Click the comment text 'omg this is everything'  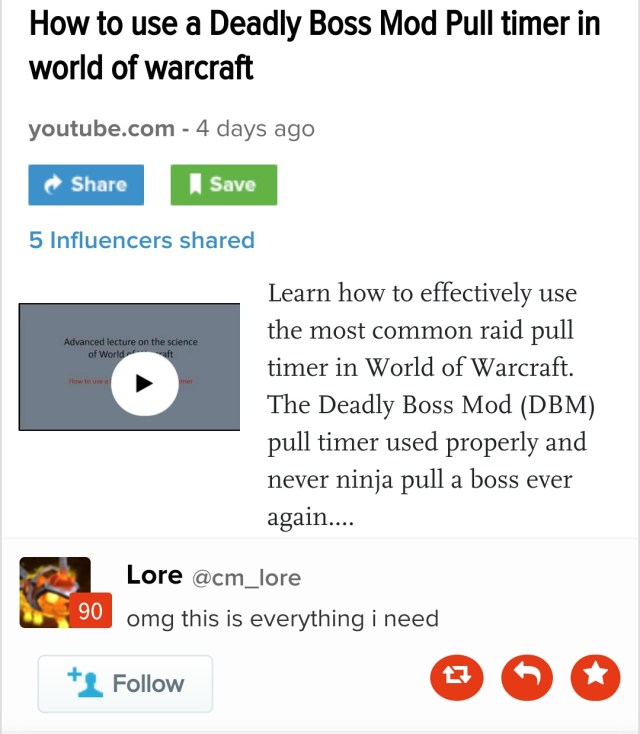tap(245, 619)
